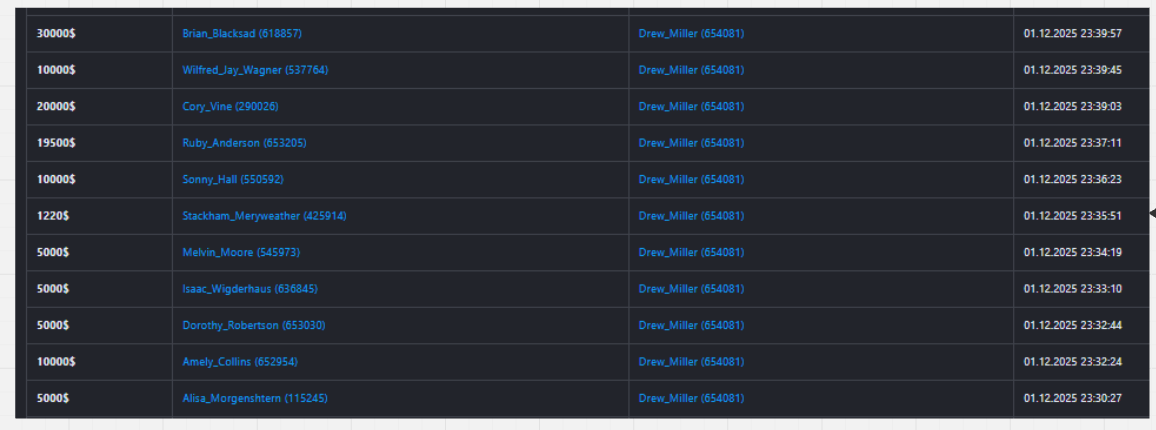Click the small black arrow at table's right edge
The width and height of the screenshot is (1156, 430).
point(1152,213)
